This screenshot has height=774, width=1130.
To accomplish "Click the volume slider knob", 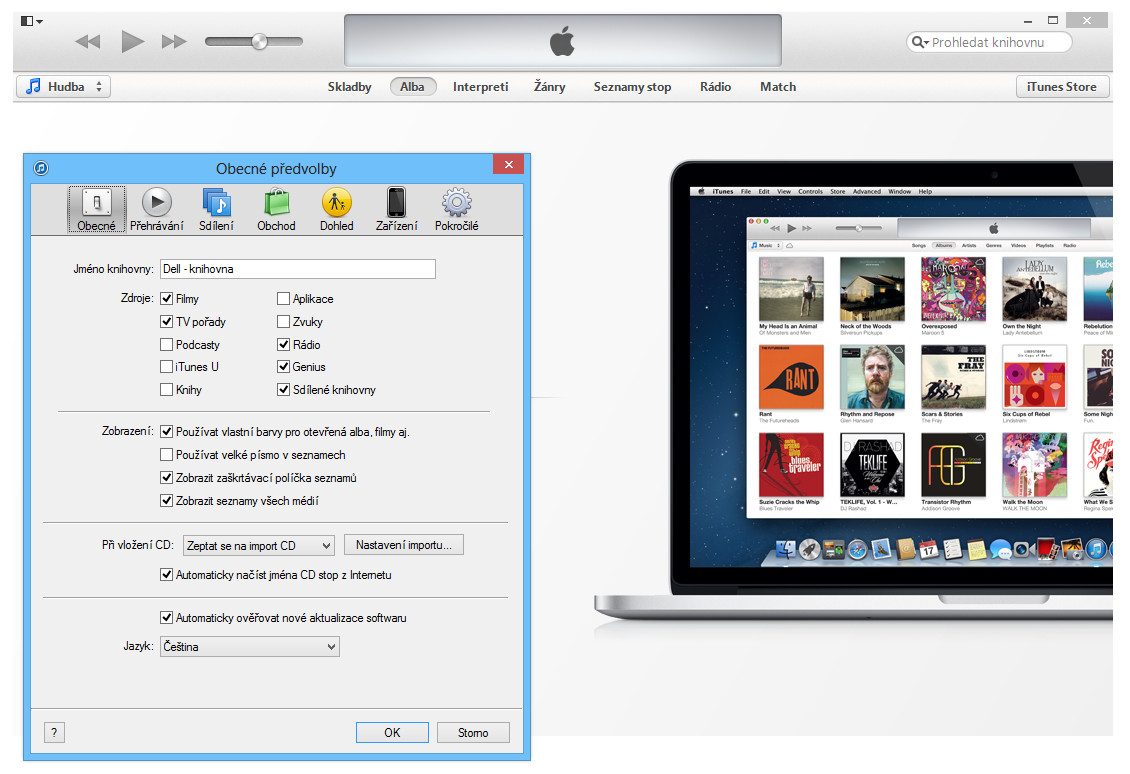I will pos(259,42).
